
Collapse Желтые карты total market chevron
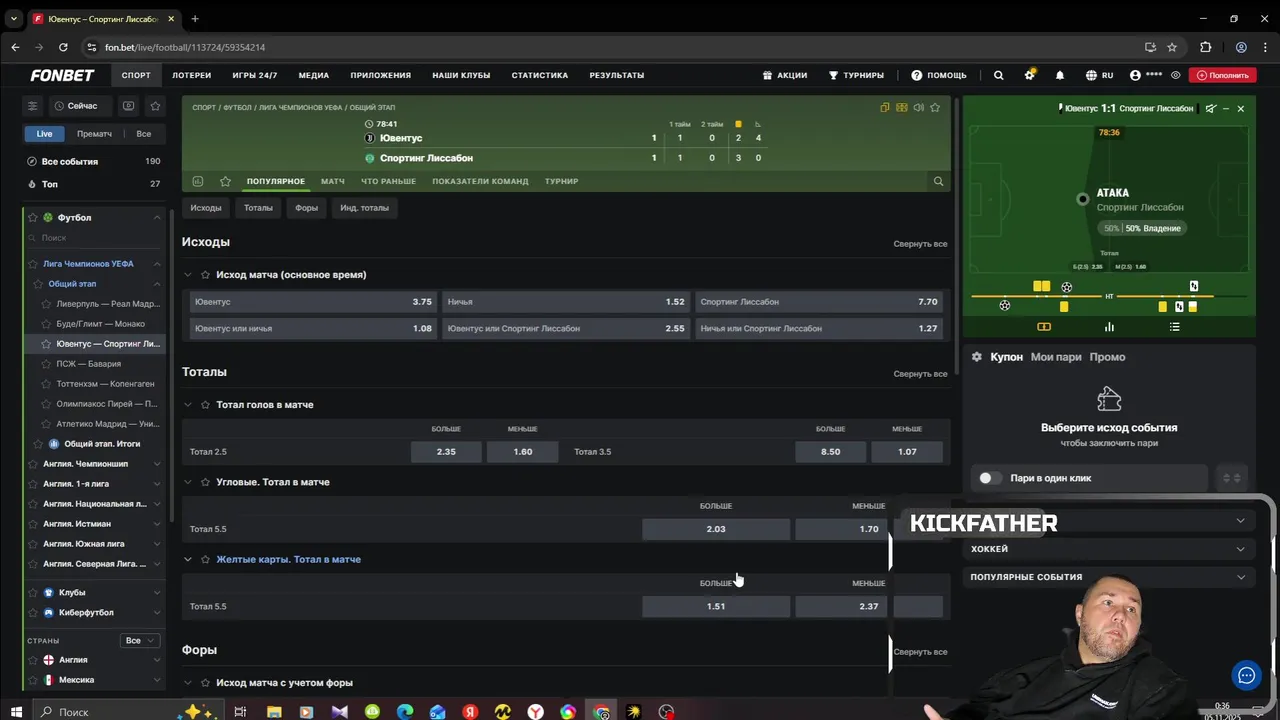click(x=187, y=559)
